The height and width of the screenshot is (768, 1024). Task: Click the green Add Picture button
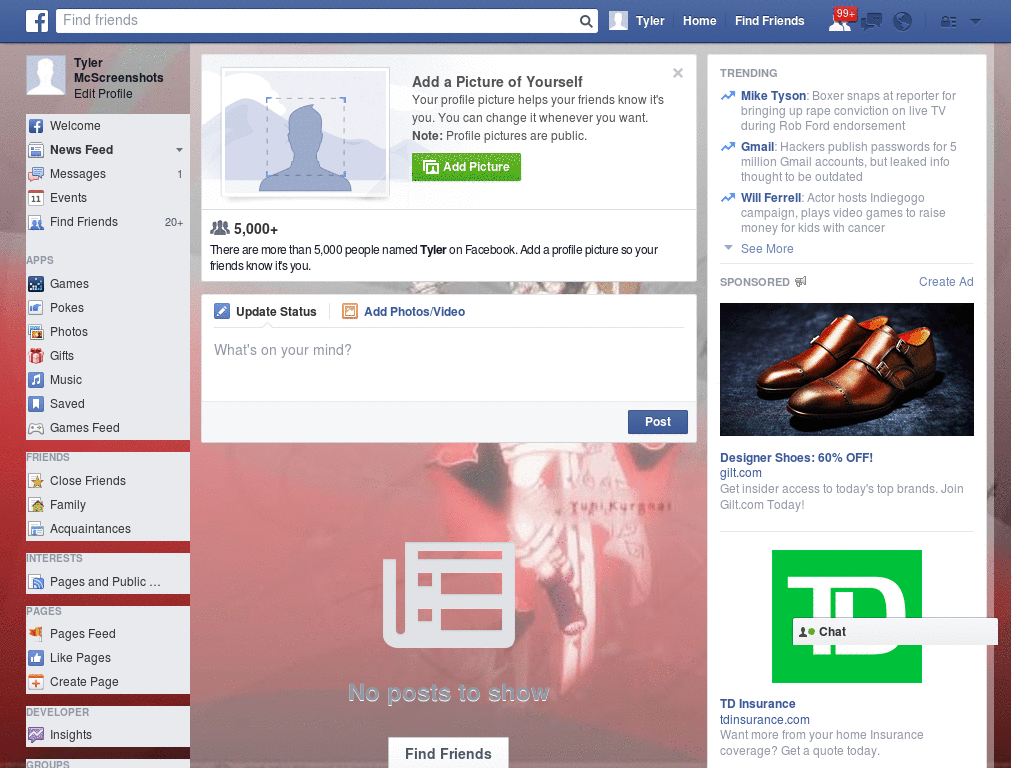(x=466, y=167)
